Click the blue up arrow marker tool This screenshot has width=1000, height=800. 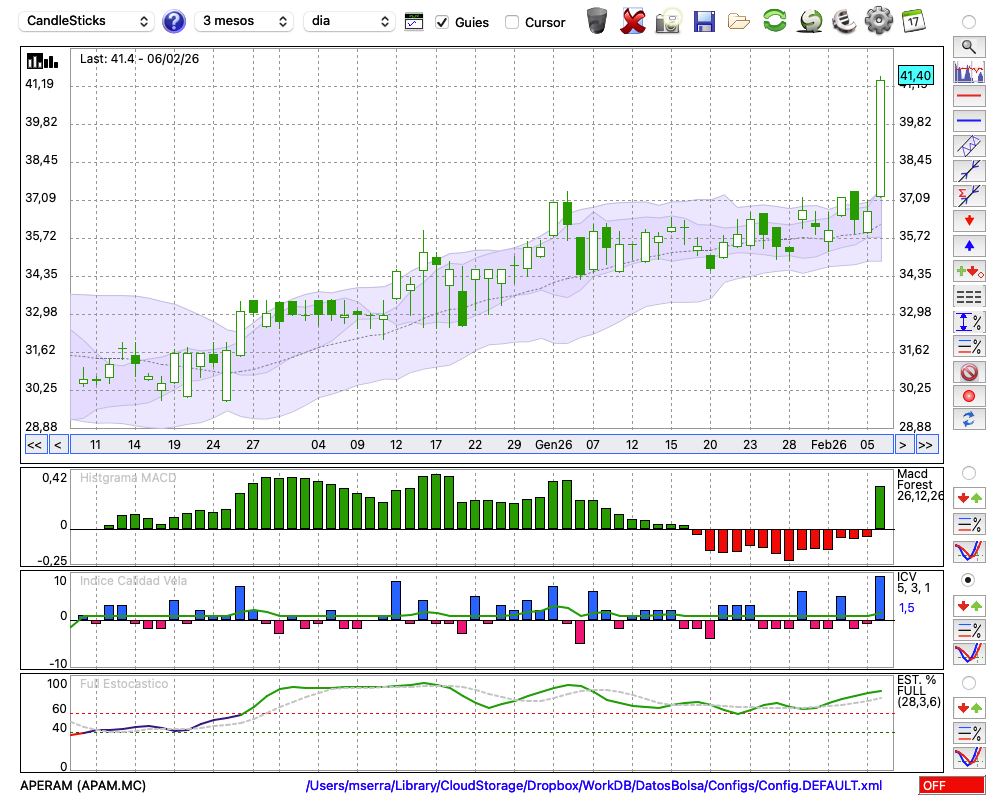968,245
